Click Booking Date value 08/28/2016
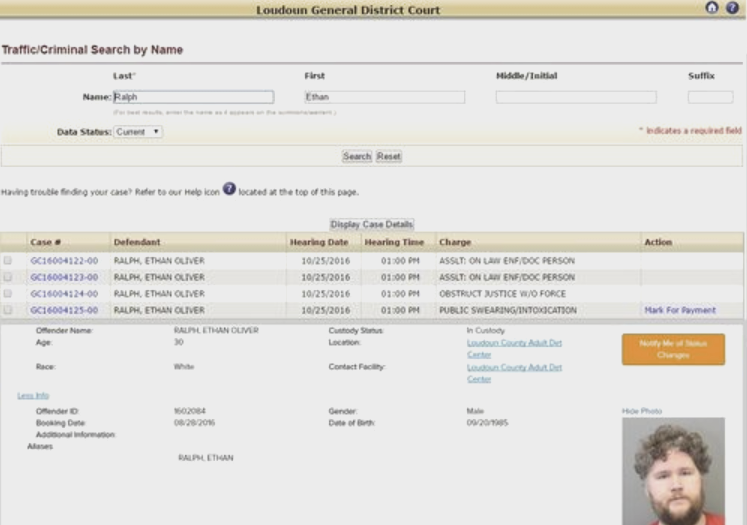This screenshot has width=747, height=525. 194,423
